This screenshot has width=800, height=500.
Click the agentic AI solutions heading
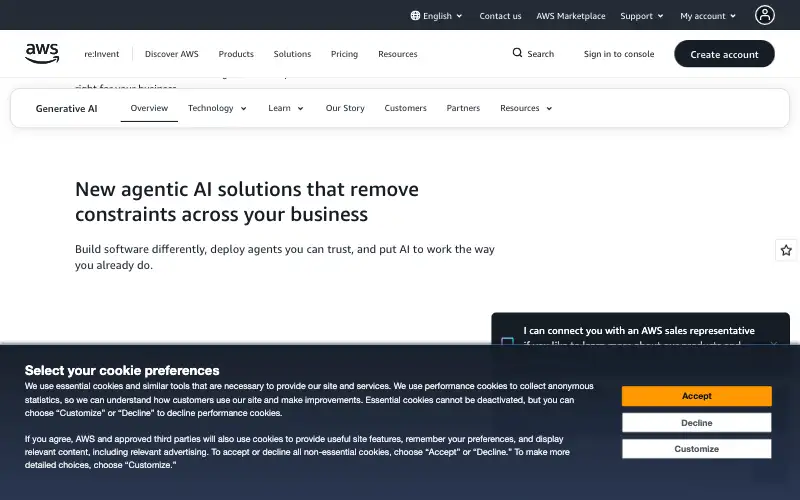[x=246, y=202]
